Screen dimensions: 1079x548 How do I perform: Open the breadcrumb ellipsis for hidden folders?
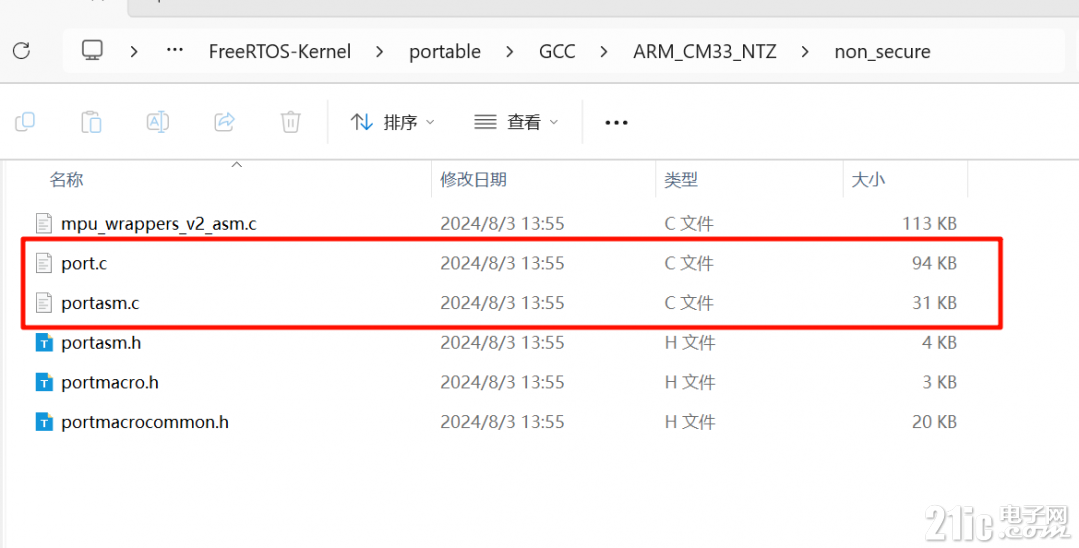[x=175, y=50]
